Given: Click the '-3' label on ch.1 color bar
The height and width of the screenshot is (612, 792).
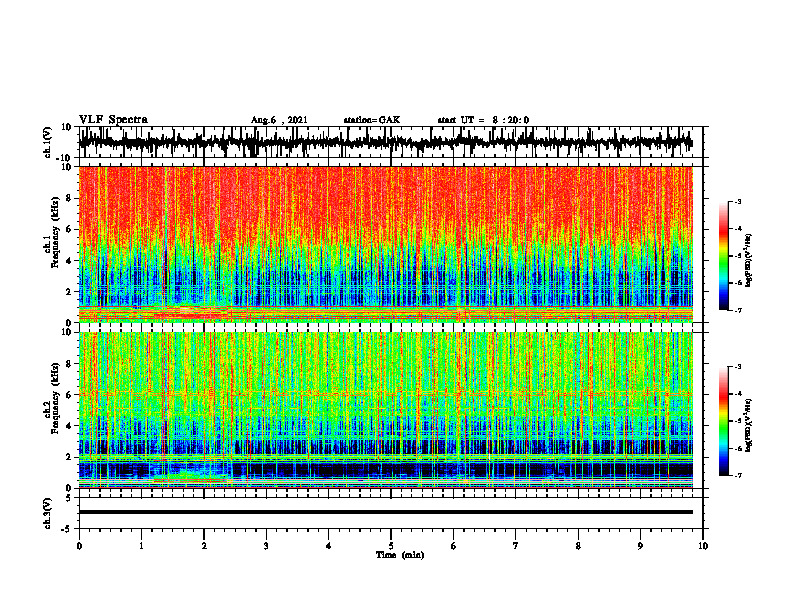Looking at the screenshot, I should pyautogui.click(x=737, y=201).
